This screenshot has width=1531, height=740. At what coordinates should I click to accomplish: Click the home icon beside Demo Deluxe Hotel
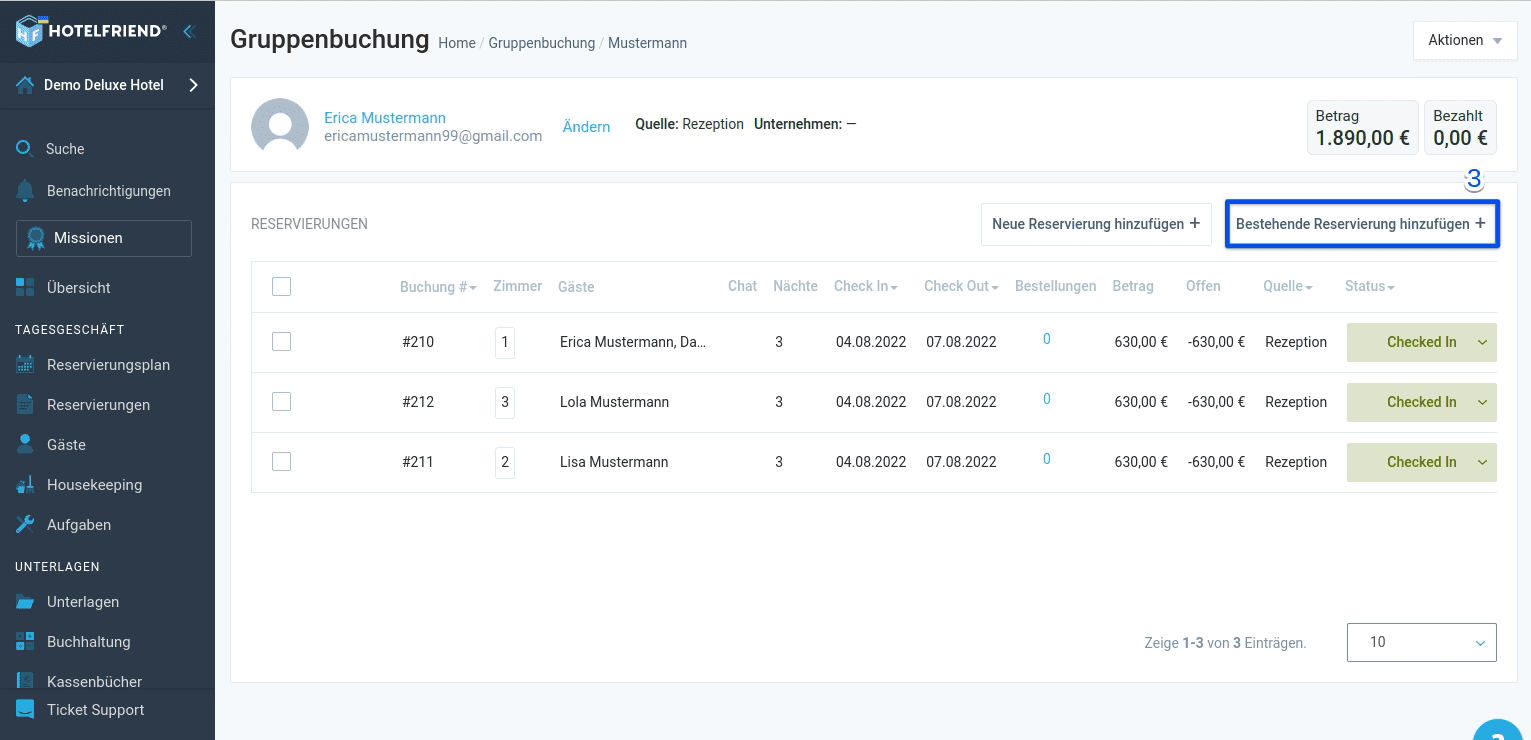tap(25, 85)
